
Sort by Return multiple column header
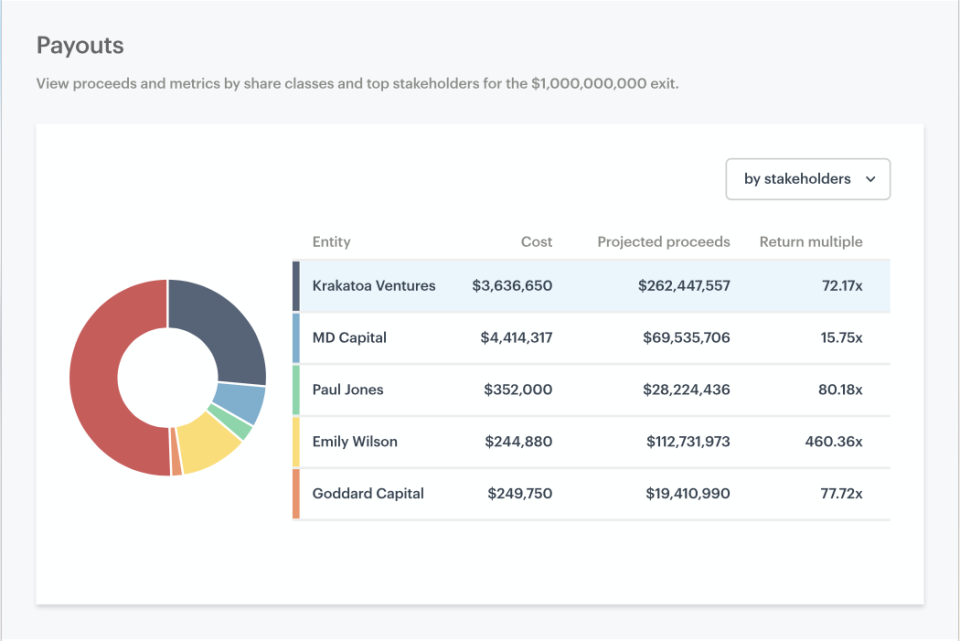tap(811, 241)
